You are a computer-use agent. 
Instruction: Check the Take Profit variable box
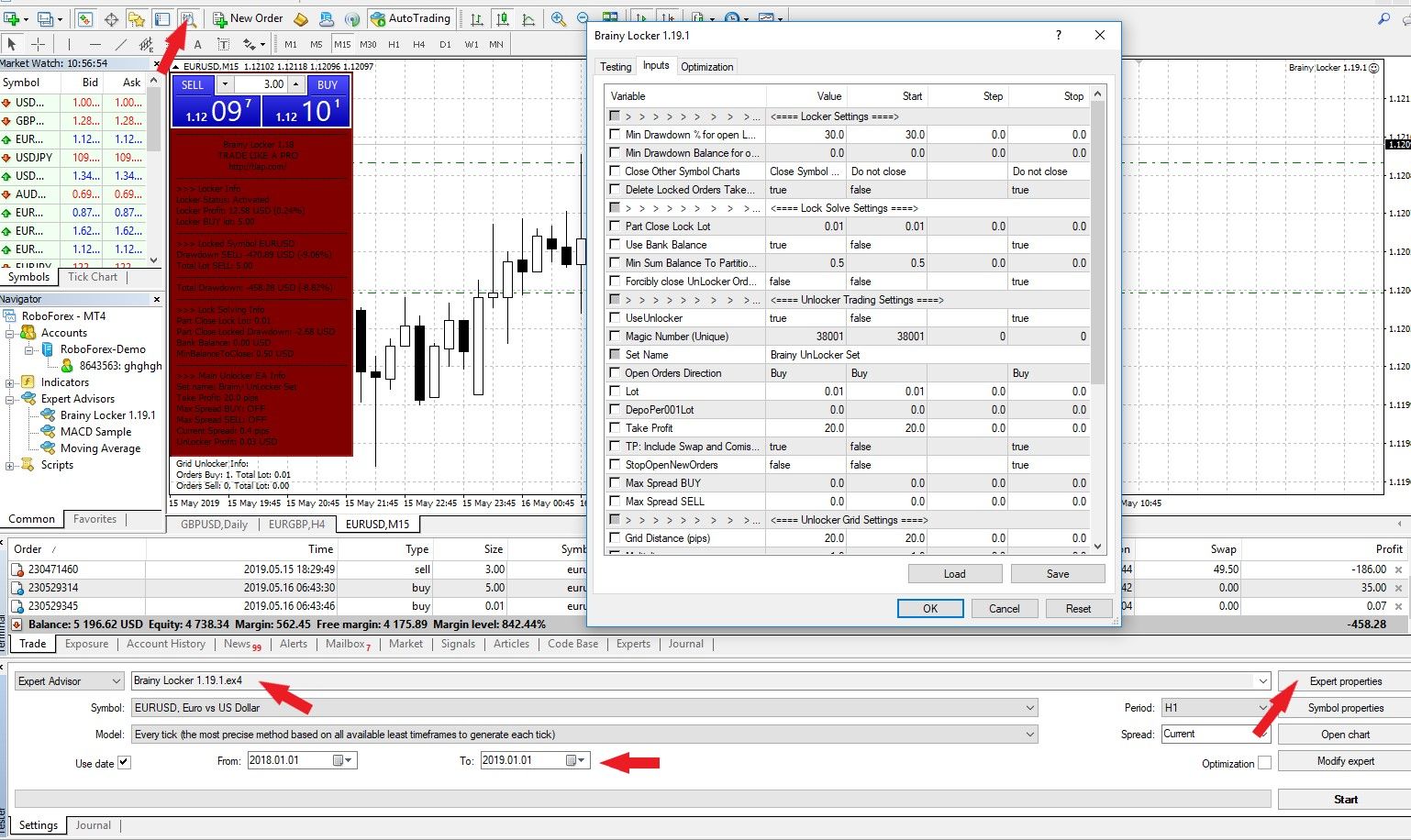click(615, 428)
